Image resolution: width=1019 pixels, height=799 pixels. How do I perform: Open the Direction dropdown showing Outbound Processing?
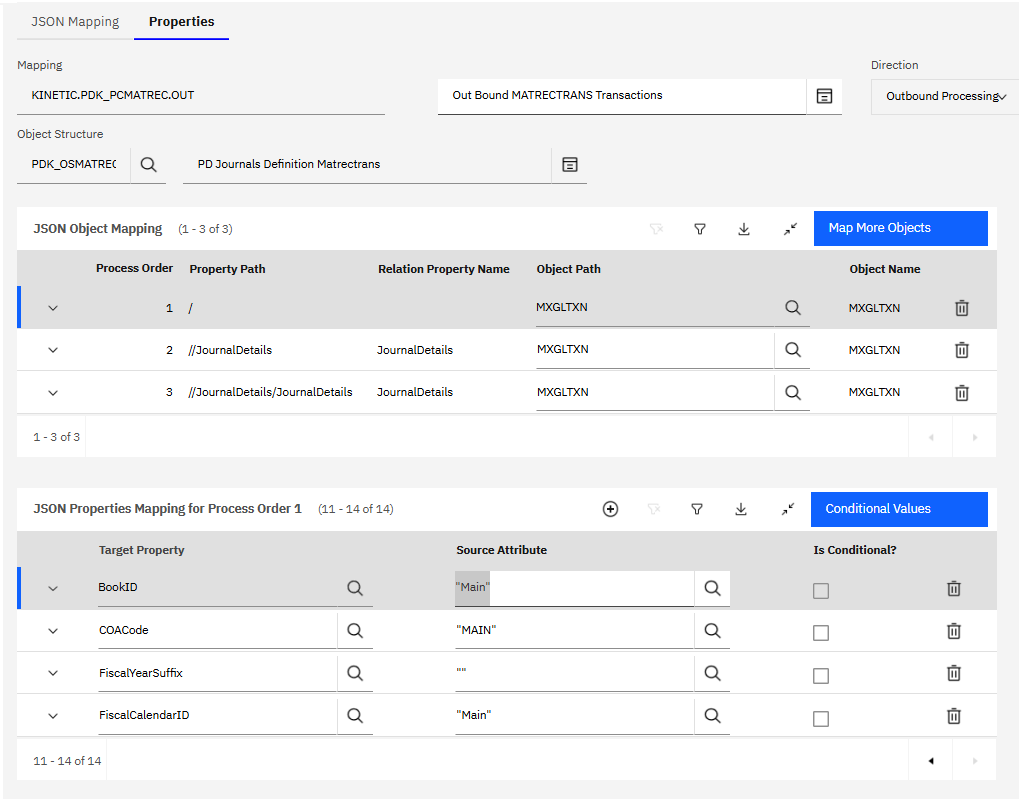(944, 97)
